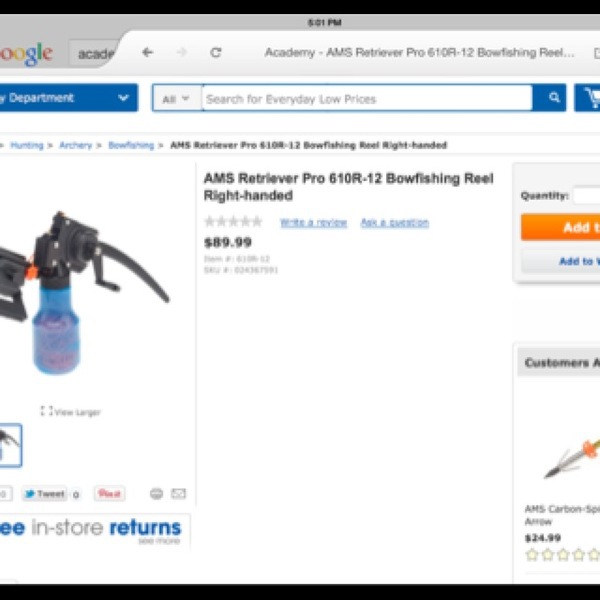Open the Academy browser tab
The image size is (600, 600).
click(x=95, y=54)
